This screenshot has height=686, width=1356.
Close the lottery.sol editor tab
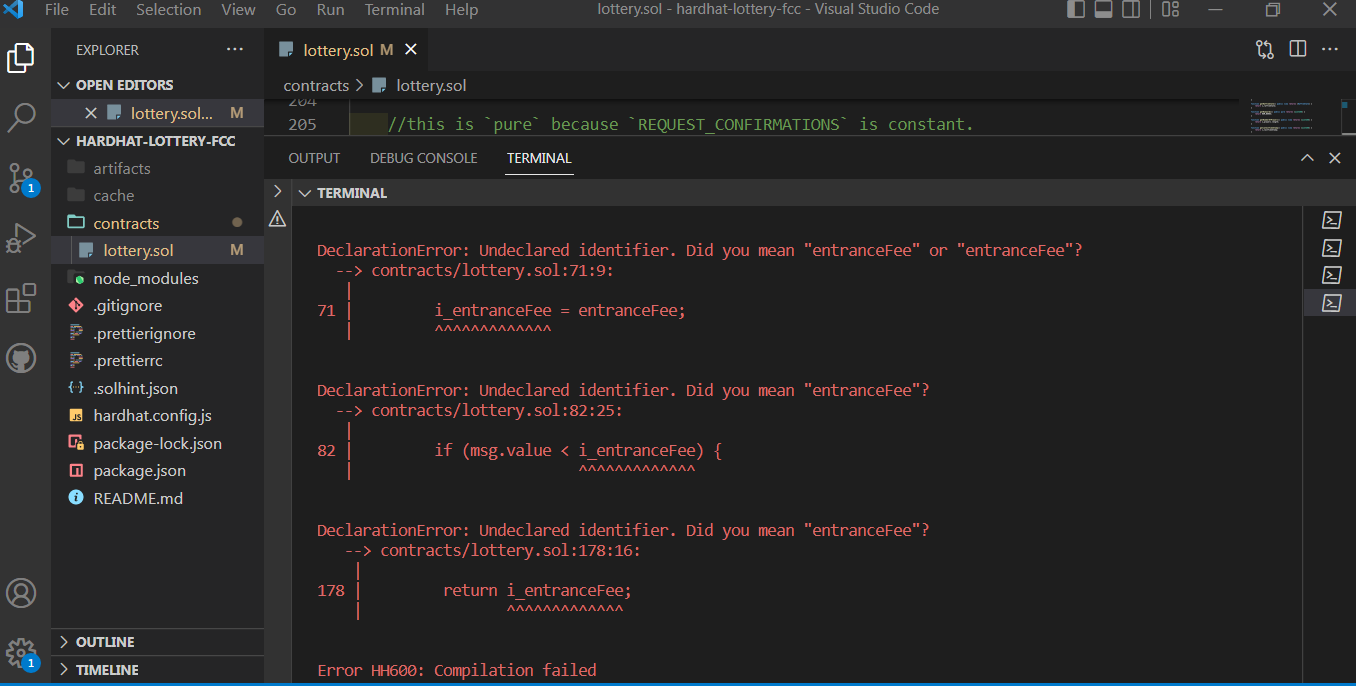pos(410,49)
